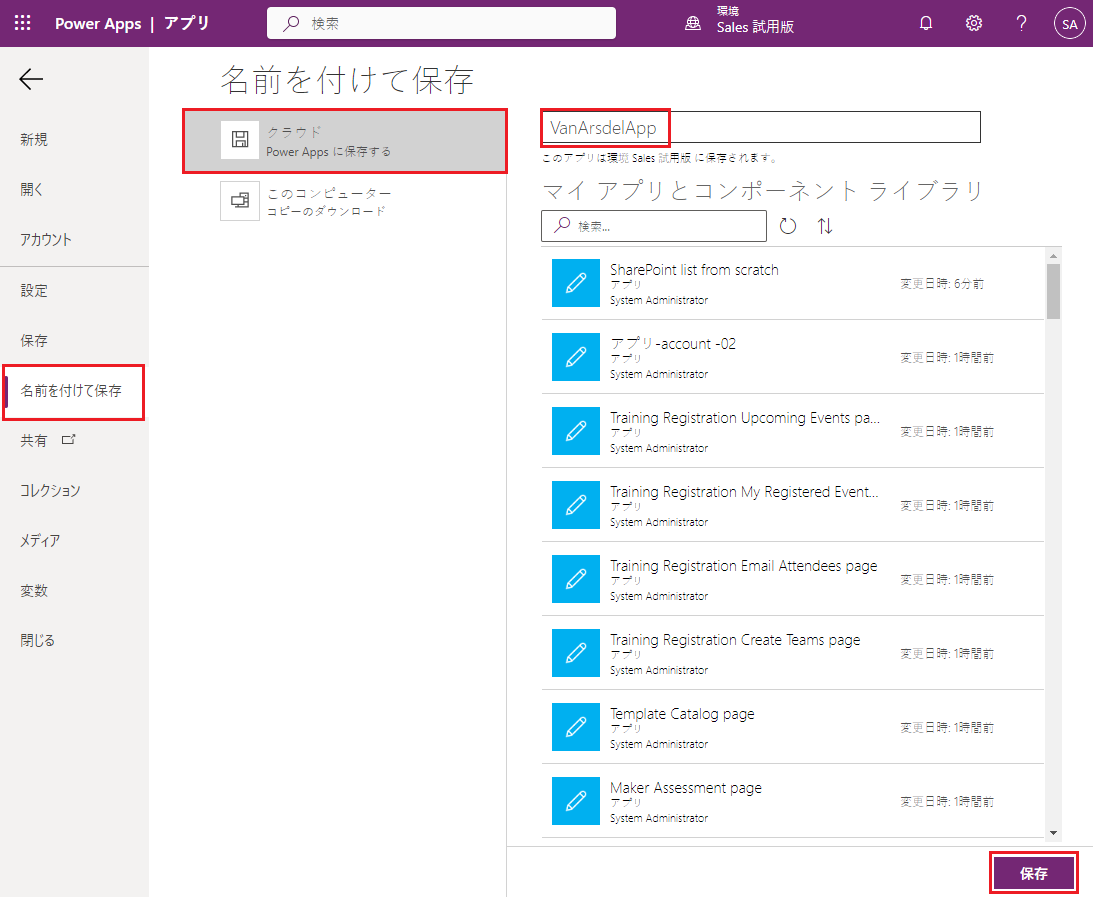This screenshot has height=897, width=1093.
Task: Click the Power Apps title link
Action: point(98,24)
